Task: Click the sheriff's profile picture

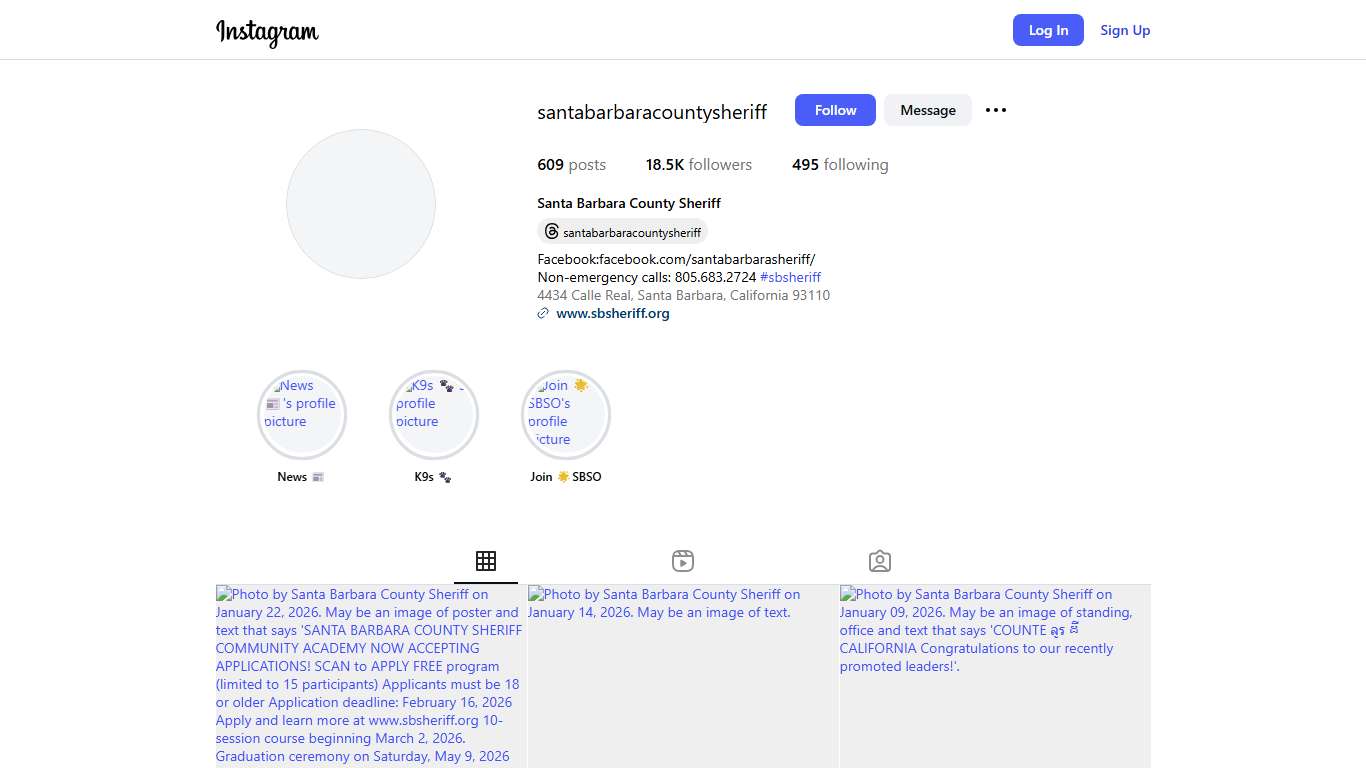Action: pos(361,204)
